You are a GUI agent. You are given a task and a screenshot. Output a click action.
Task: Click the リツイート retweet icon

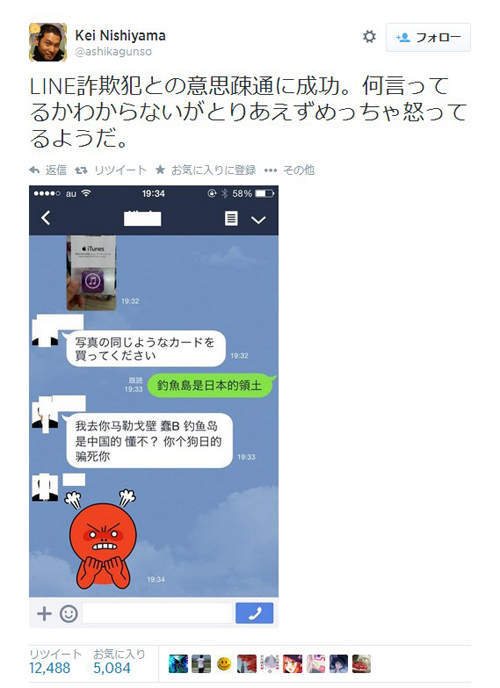(x=81, y=170)
